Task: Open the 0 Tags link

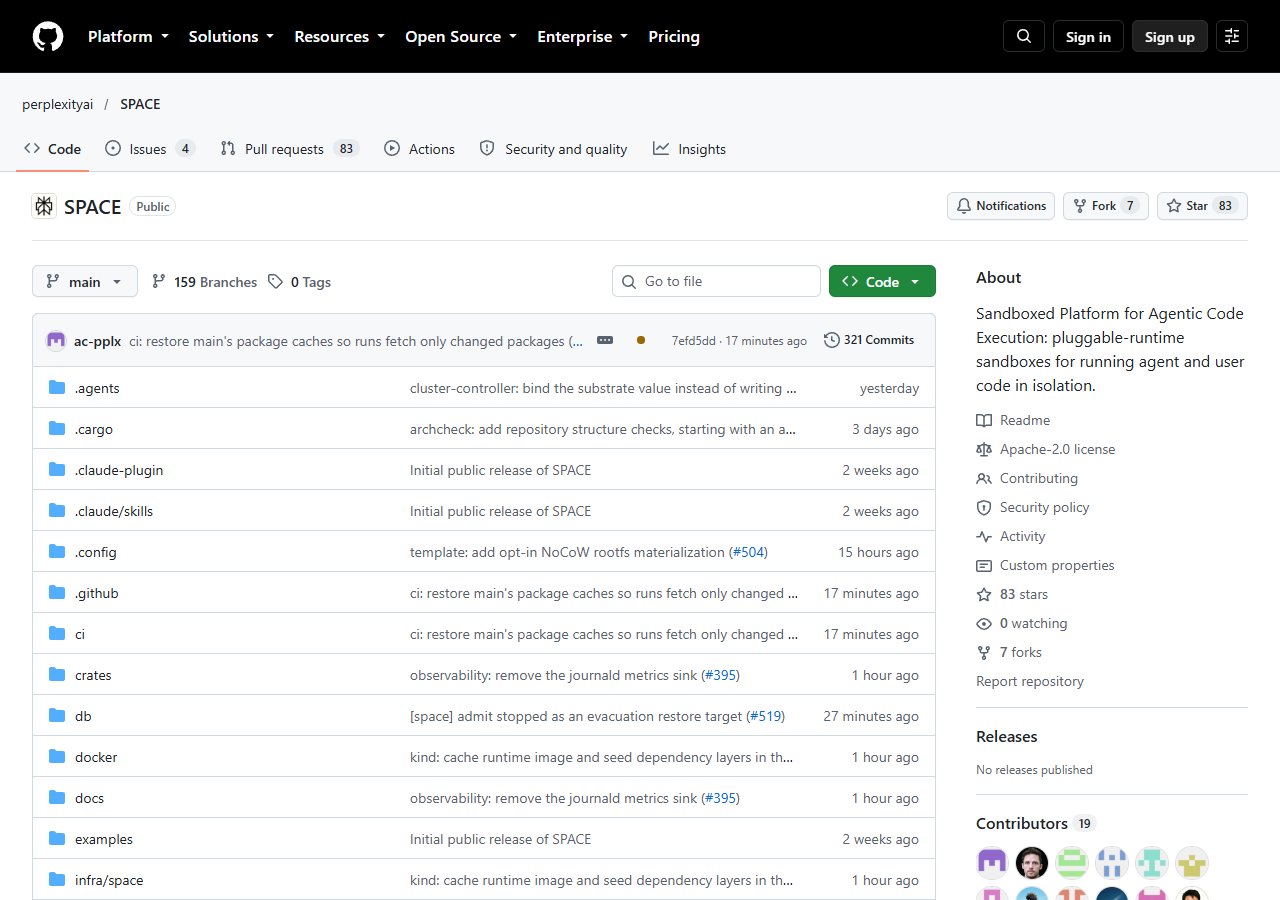Action: (299, 282)
